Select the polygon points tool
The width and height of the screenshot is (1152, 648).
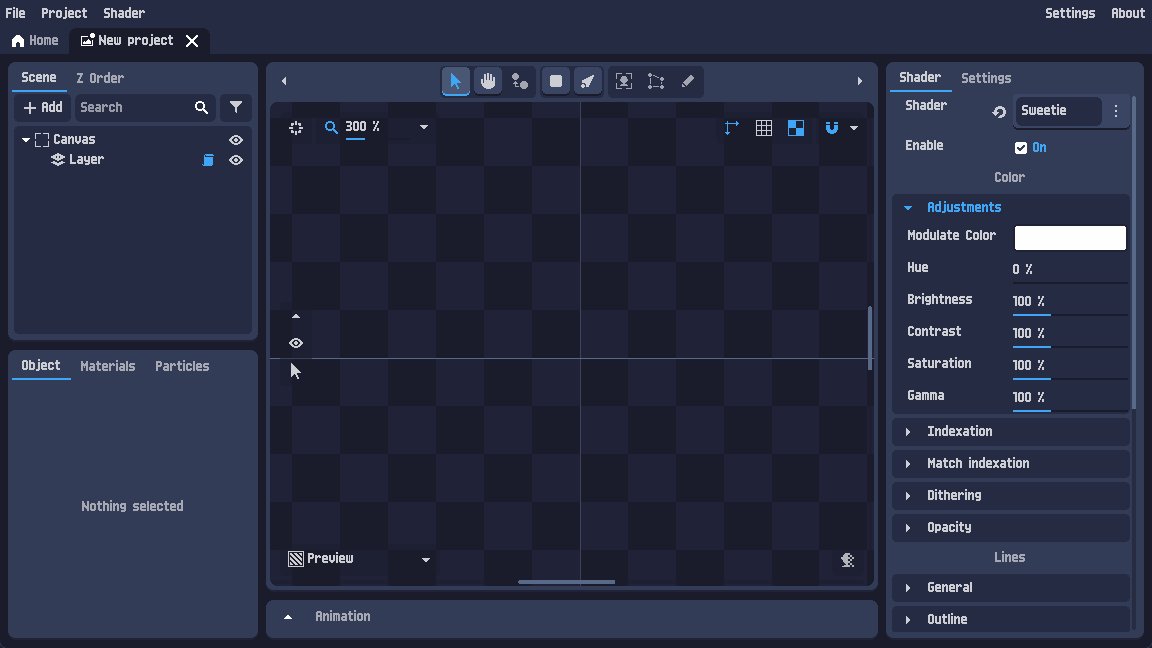656,82
